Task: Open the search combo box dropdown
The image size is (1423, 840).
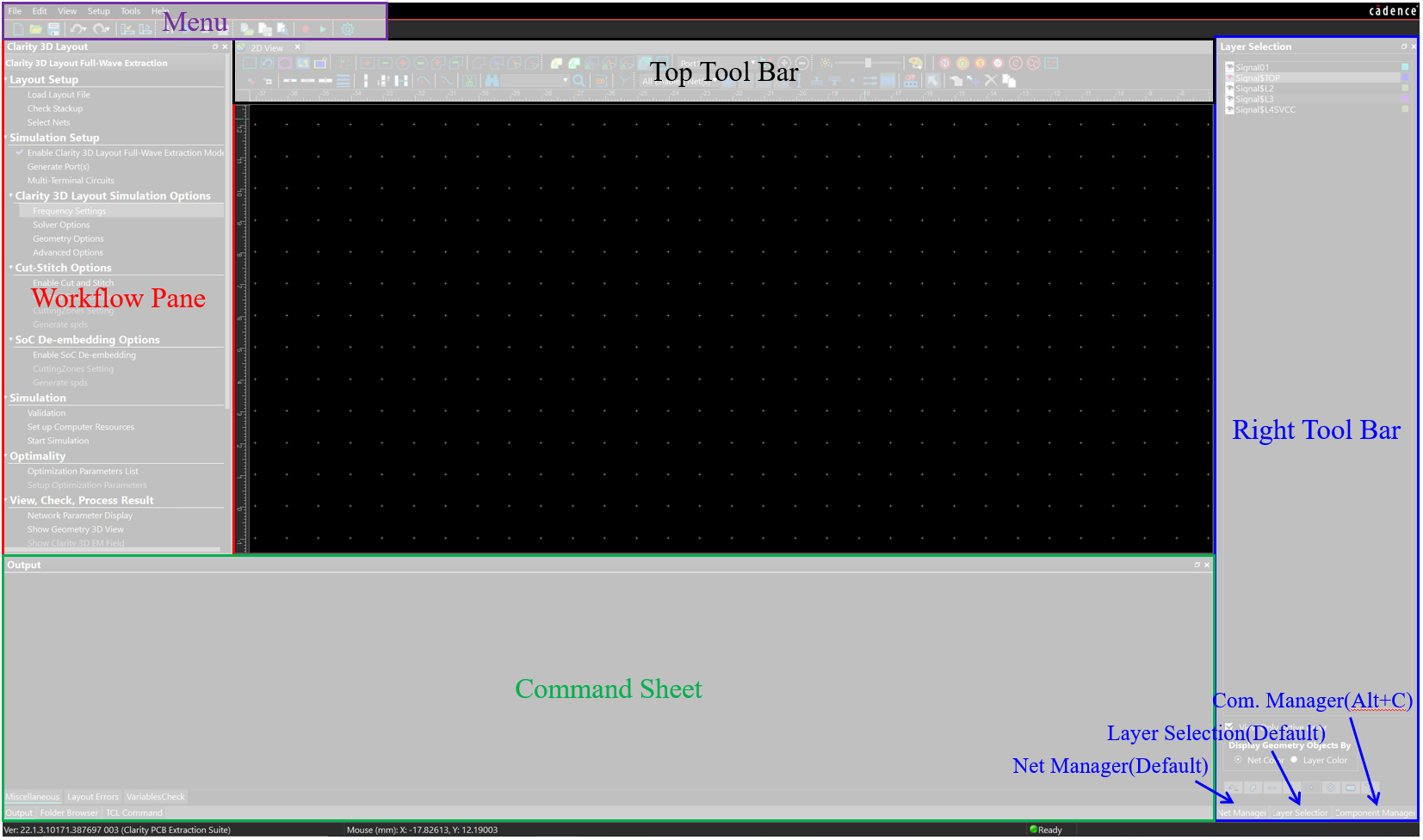Action: [566, 80]
